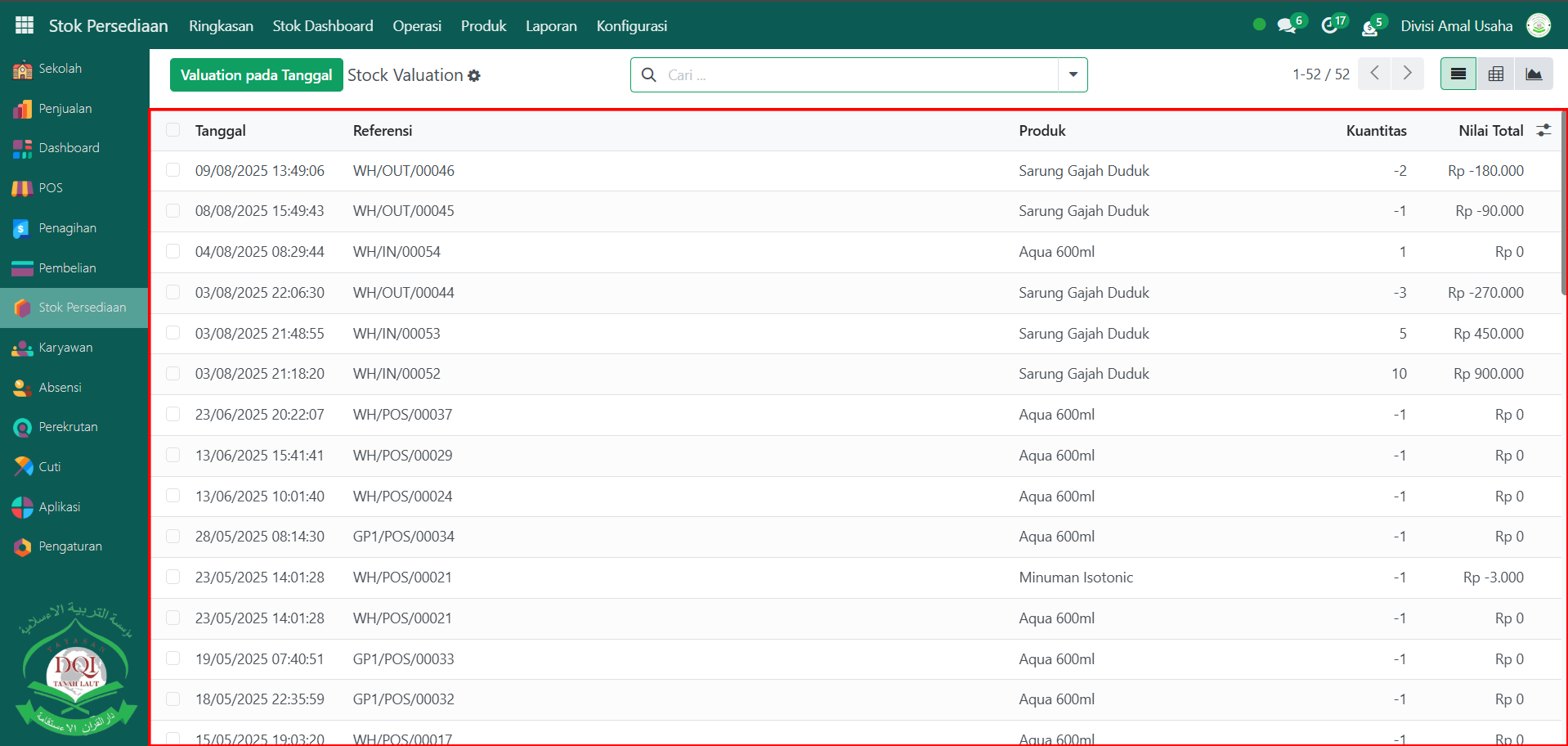
Task: Click into the Cari search field
Action: (858, 75)
